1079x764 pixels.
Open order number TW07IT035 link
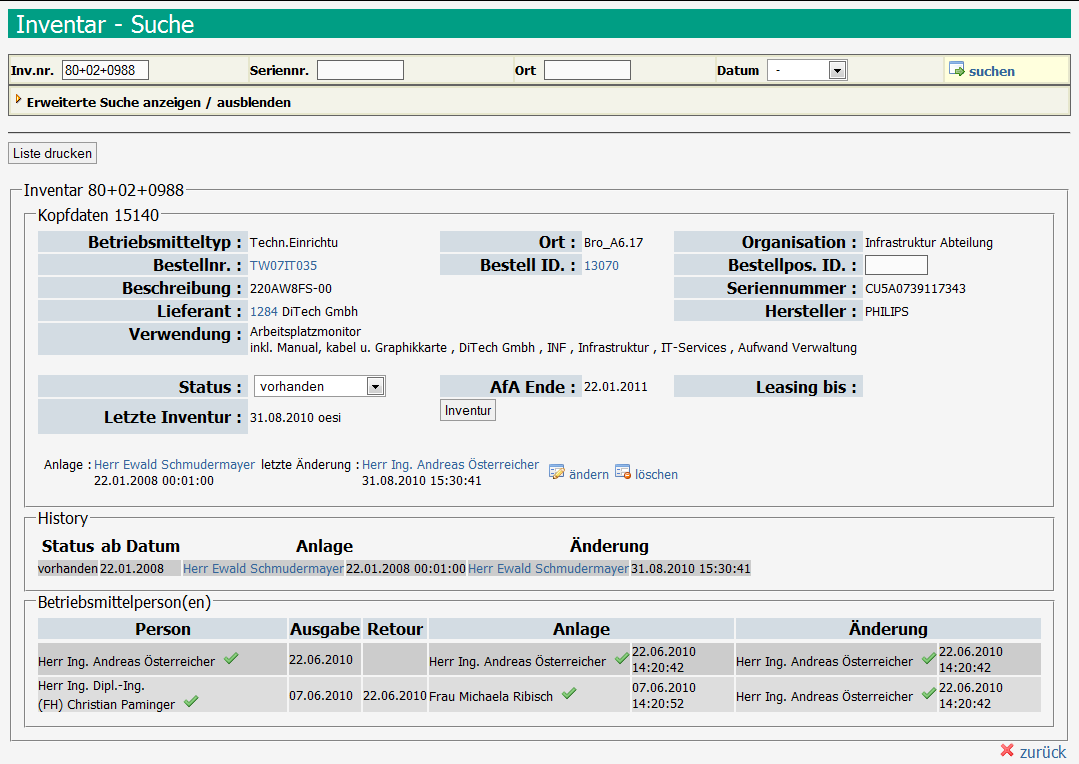(283, 266)
